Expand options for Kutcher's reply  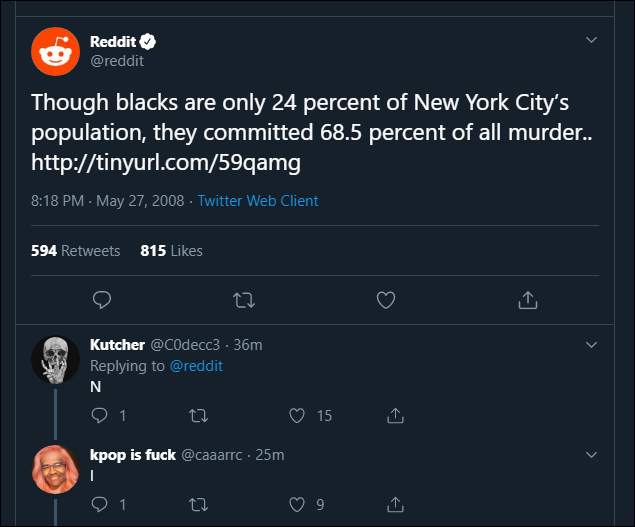591,345
